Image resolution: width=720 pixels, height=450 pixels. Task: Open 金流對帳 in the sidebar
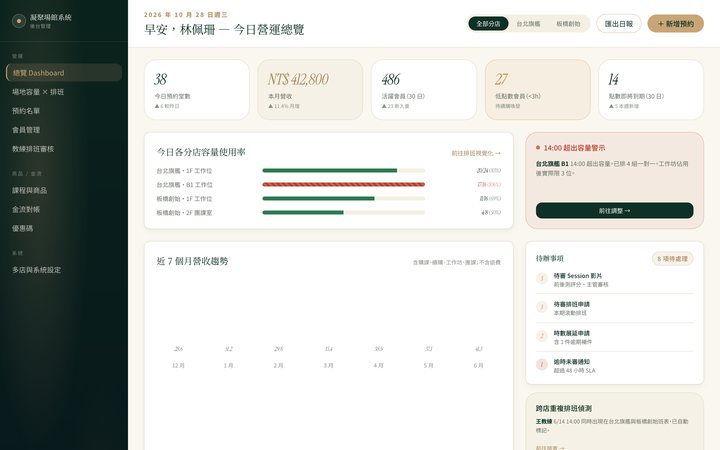pyautogui.click(x=64, y=209)
